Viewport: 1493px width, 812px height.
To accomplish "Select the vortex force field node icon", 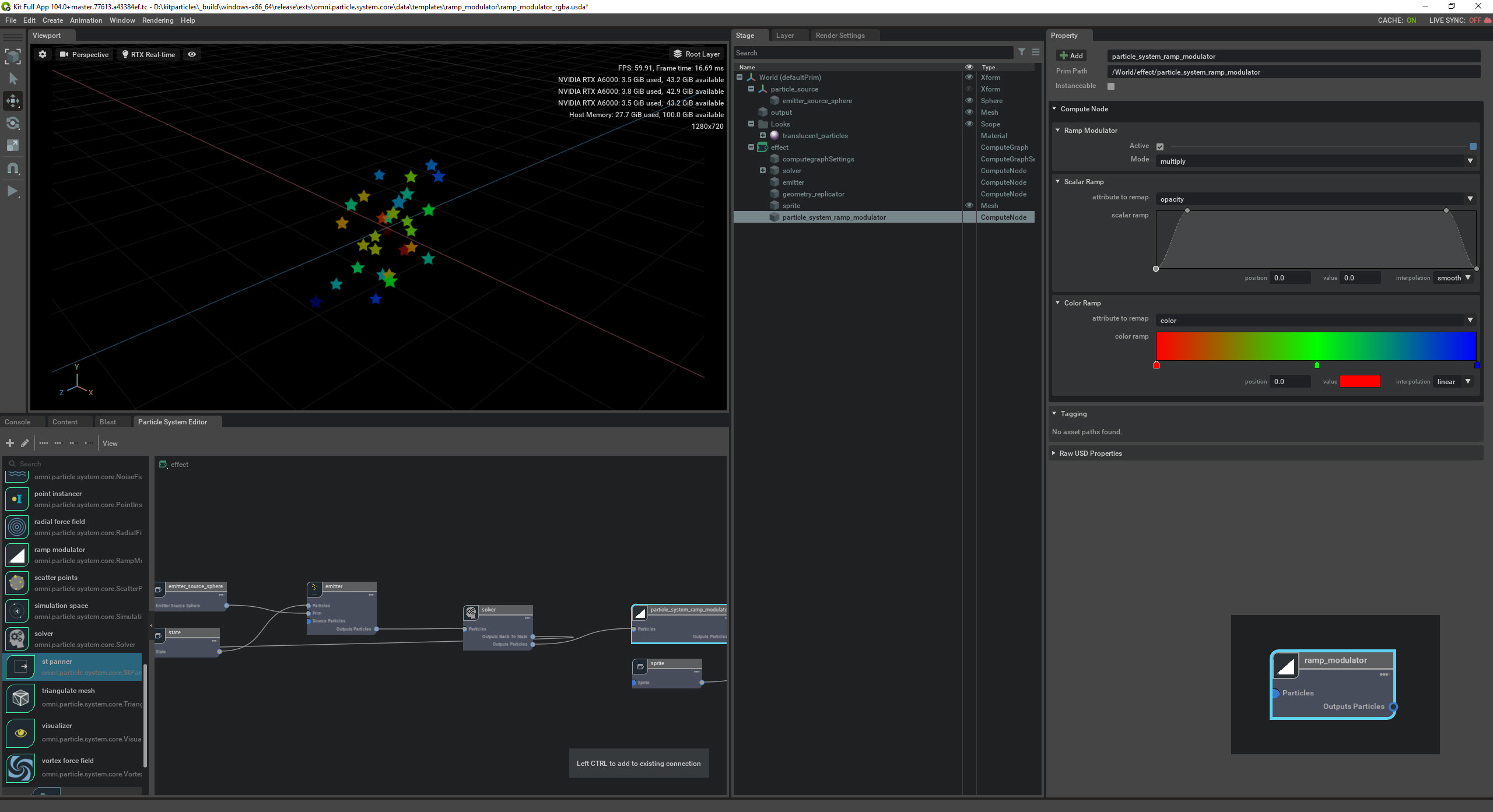I will (20, 768).
